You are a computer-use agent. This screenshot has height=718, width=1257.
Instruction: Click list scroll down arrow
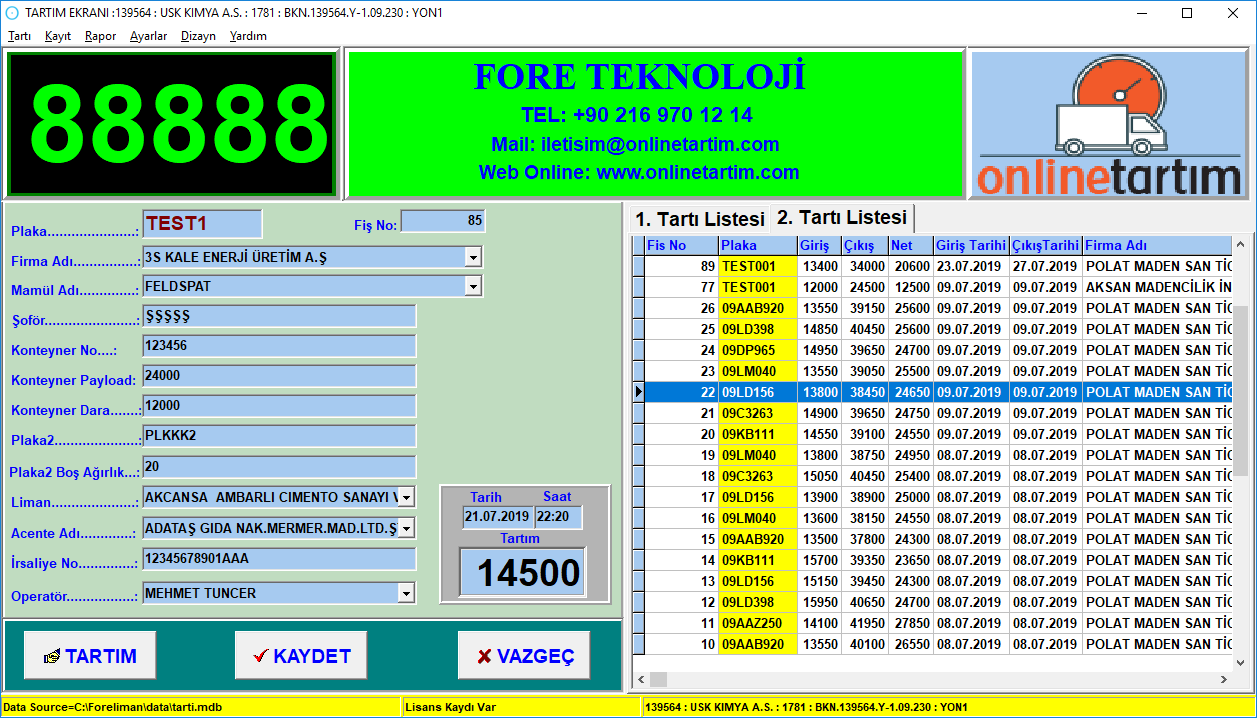1241,662
